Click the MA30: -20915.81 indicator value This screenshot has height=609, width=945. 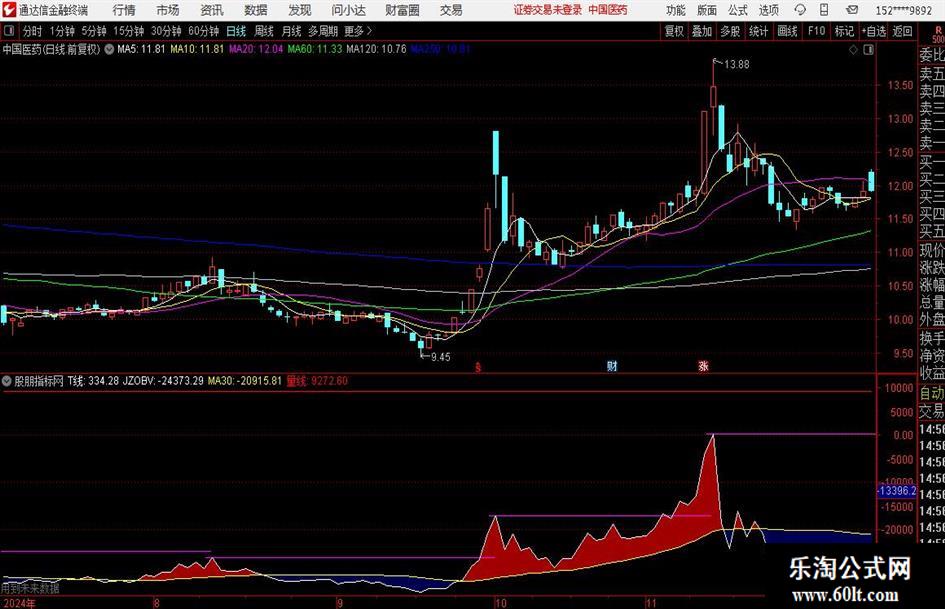pyautogui.click(x=245, y=381)
